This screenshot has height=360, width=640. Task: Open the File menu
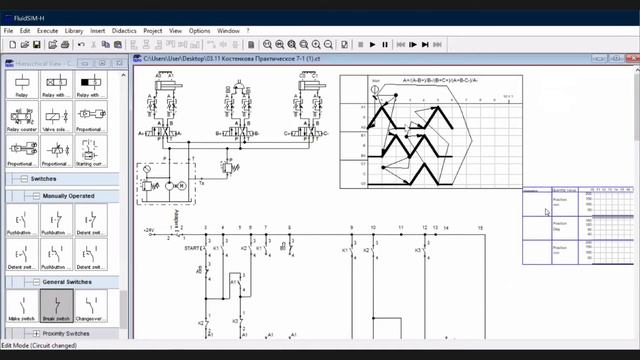tap(9, 31)
